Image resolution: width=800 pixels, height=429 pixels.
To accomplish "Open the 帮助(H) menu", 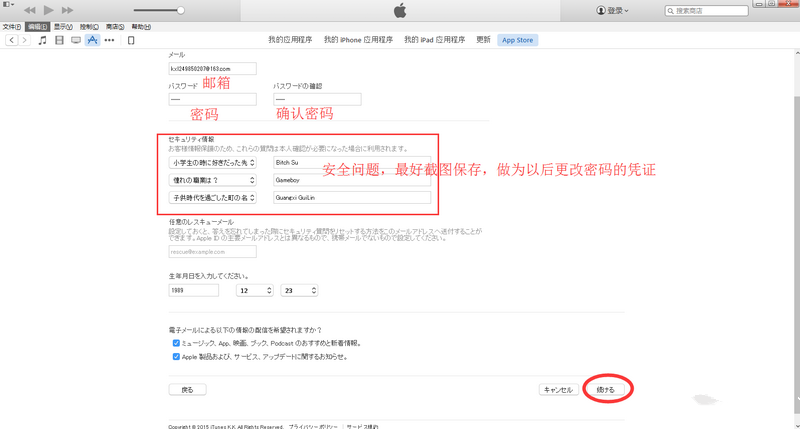I will (141, 27).
